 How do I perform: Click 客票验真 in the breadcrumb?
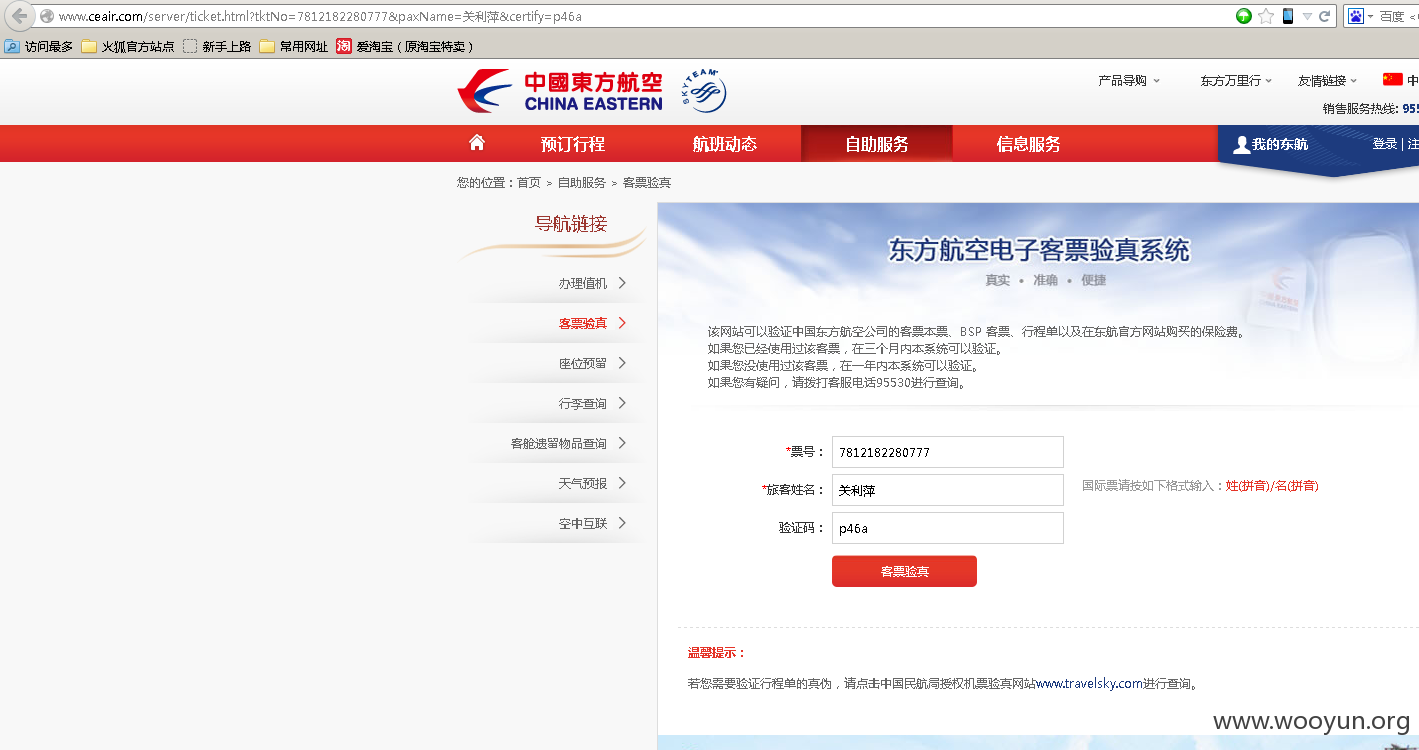pyautogui.click(x=647, y=183)
